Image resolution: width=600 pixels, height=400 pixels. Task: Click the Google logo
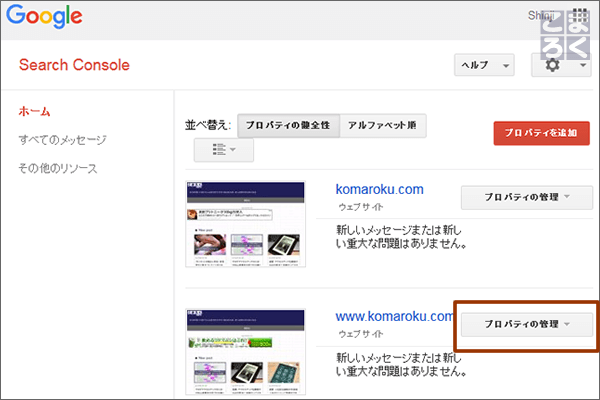click(44, 17)
